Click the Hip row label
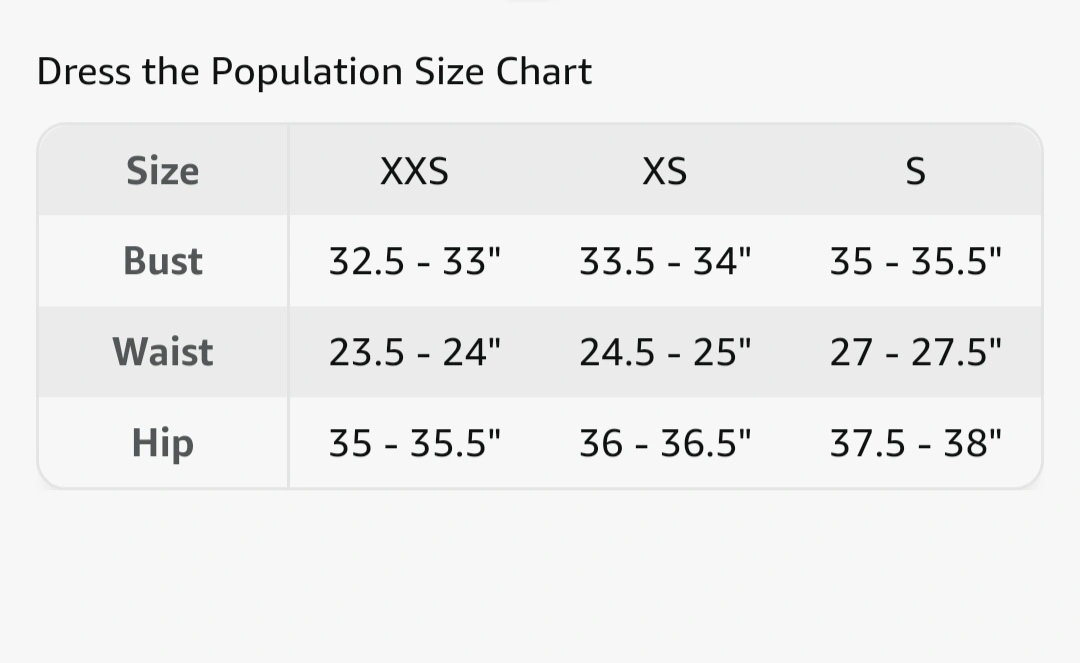 pyautogui.click(x=162, y=443)
